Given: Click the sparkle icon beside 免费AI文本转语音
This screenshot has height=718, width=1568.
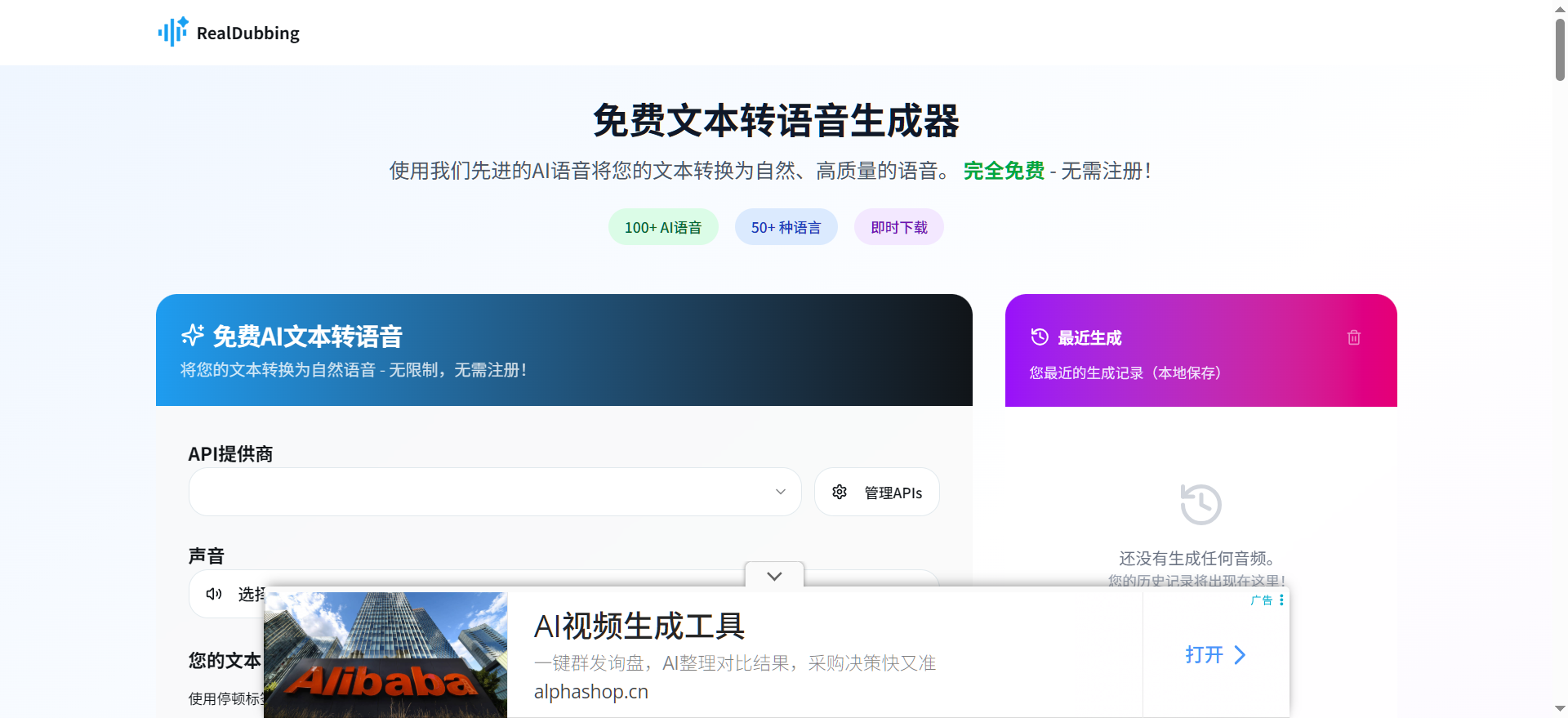Looking at the screenshot, I should click(193, 335).
